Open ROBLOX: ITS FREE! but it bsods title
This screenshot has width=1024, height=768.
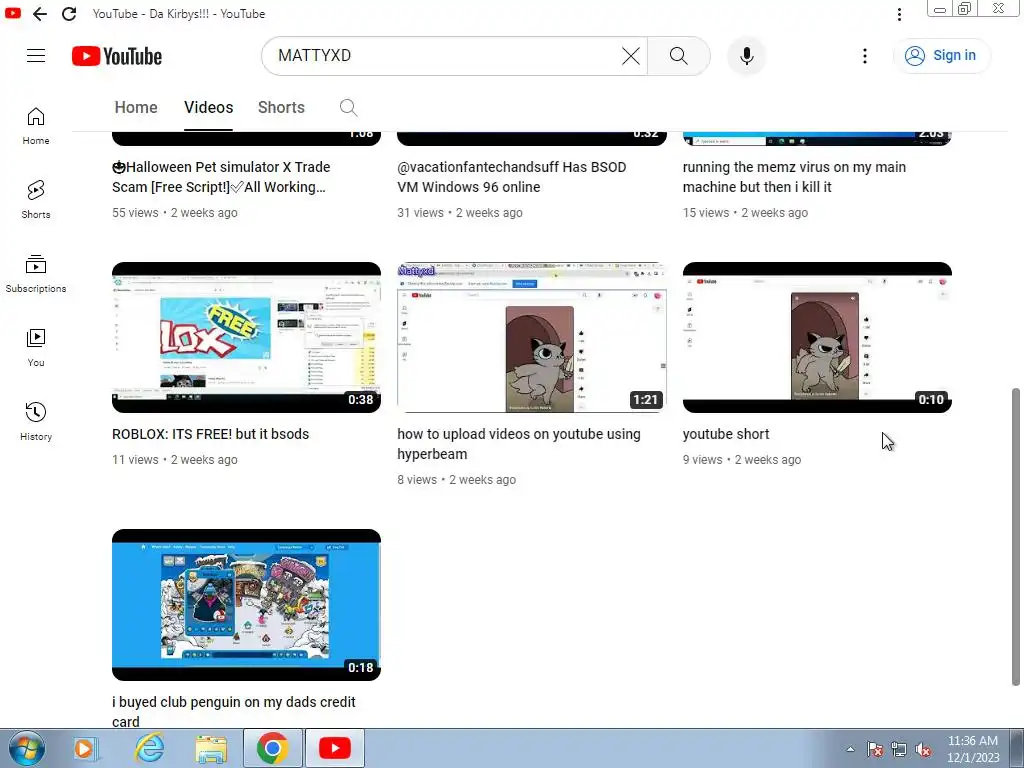[210, 434]
